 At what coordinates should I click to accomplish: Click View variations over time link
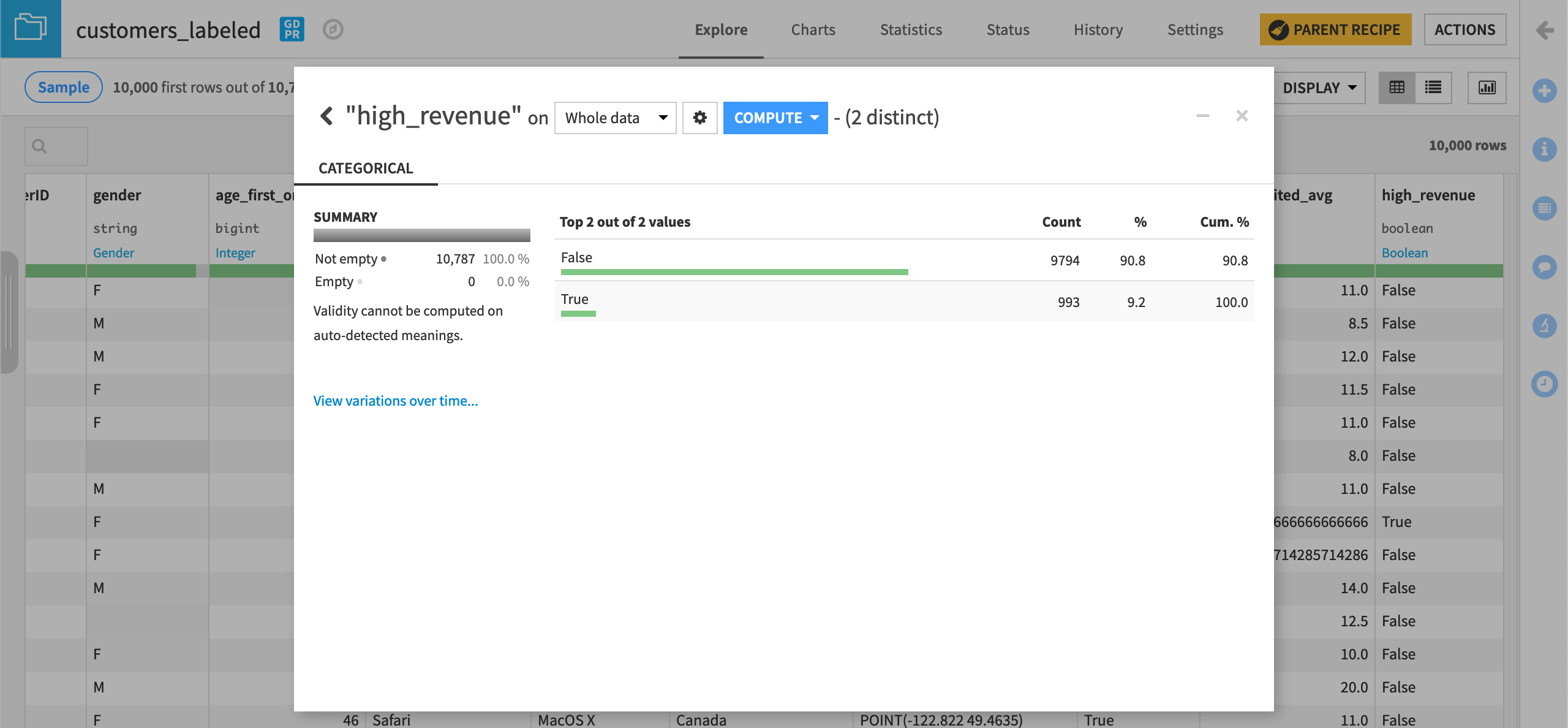pos(395,401)
